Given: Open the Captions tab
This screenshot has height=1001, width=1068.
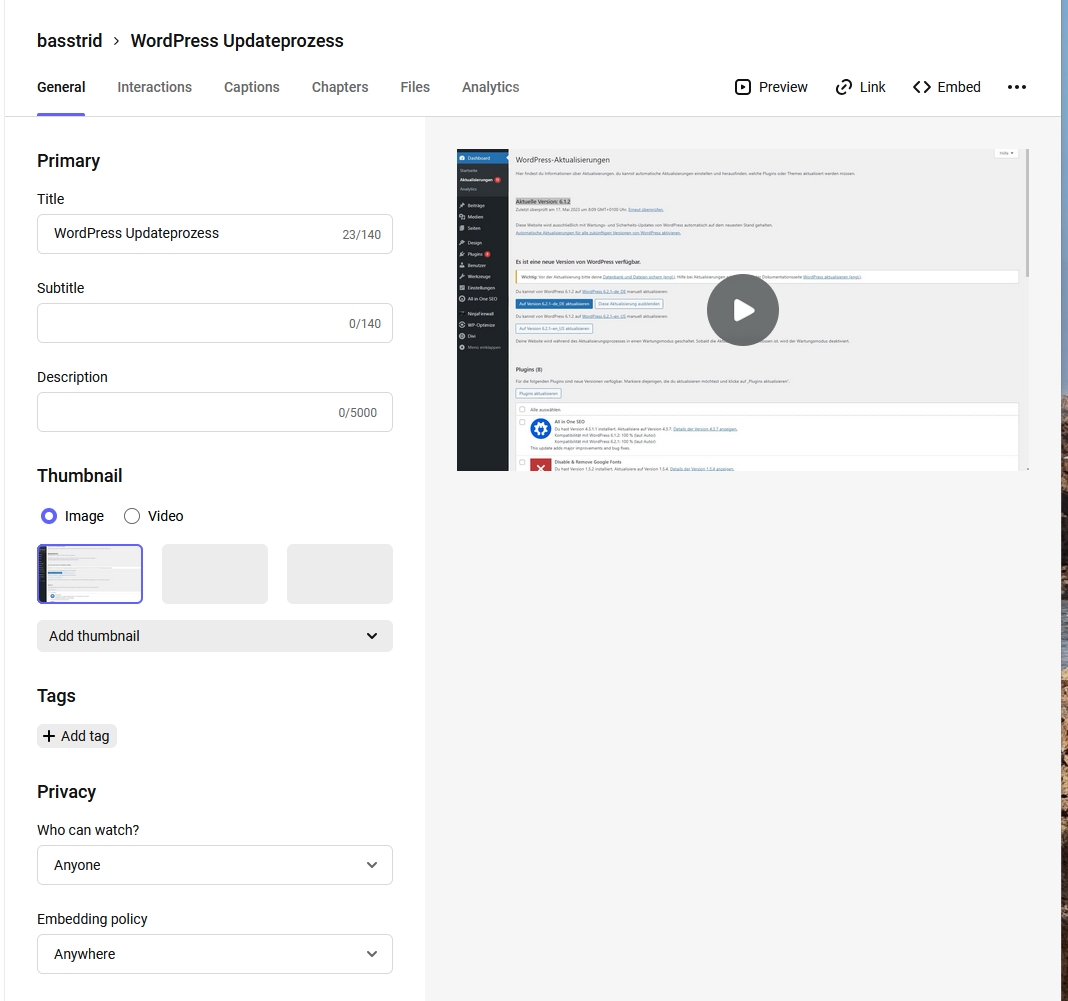Looking at the screenshot, I should click(x=251, y=87).
